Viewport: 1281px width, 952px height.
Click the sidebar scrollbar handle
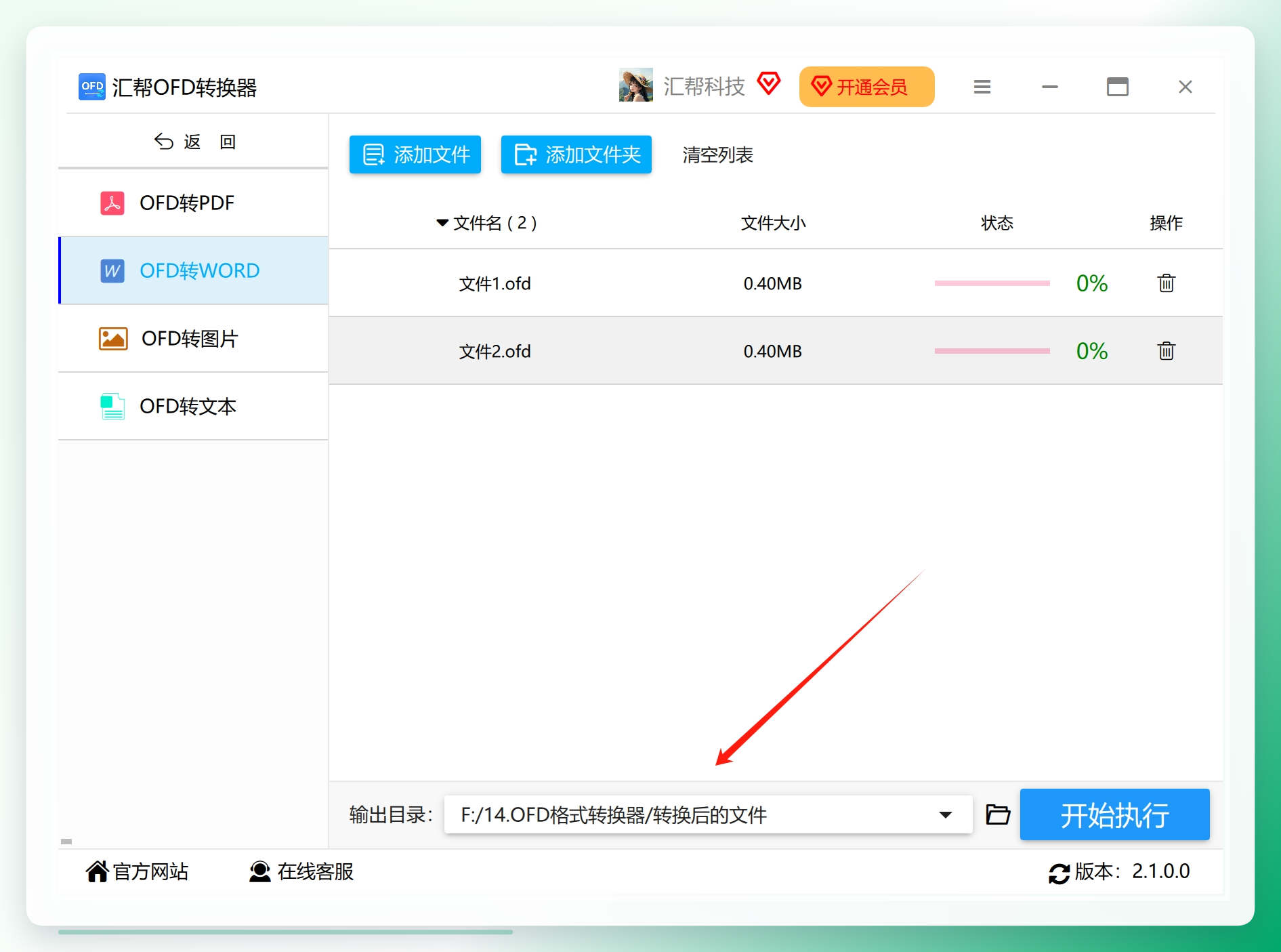[66, 841]
